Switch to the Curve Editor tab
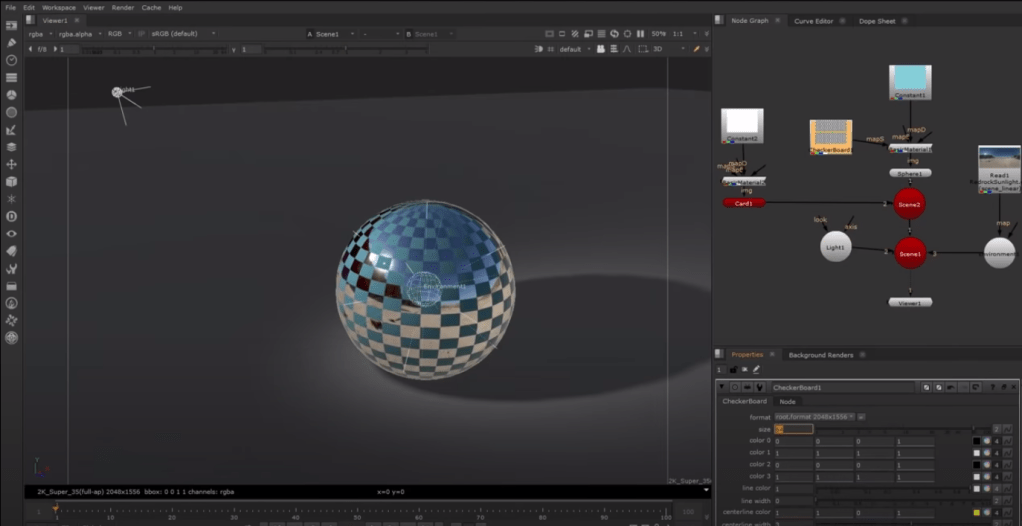1022x526 pixels. (x=813, y=20)
